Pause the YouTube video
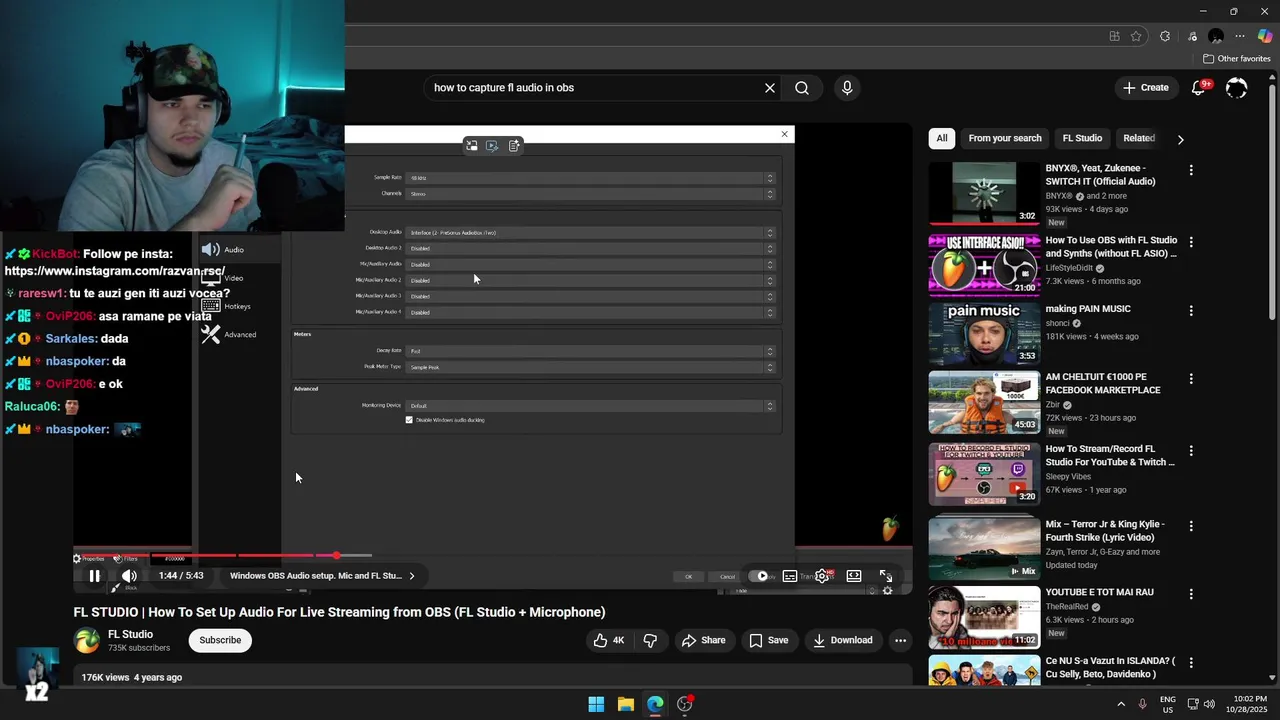This screenshot has height=720, width=1280. 94,576
